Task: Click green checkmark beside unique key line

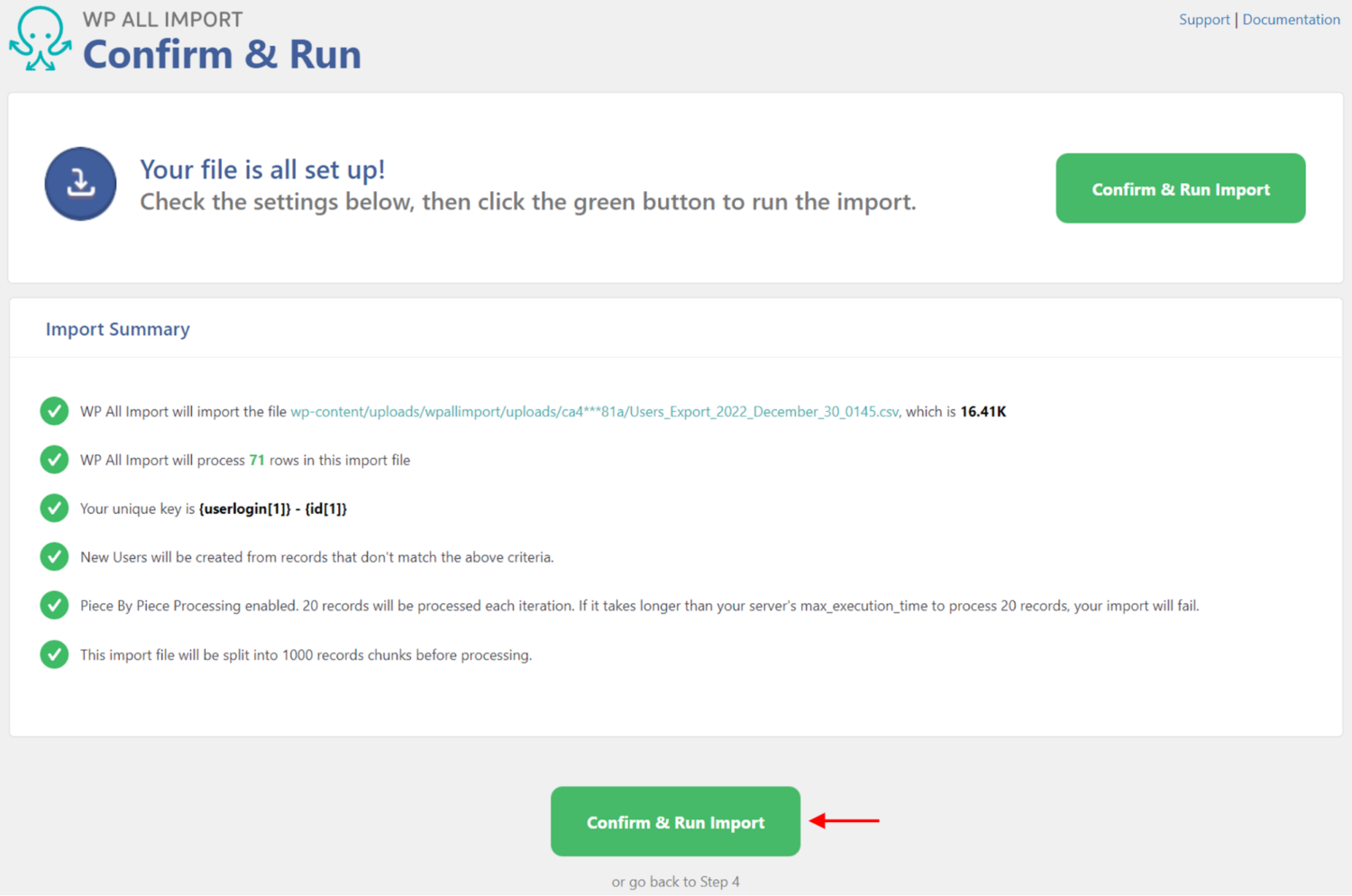Action: click(54, 508)
